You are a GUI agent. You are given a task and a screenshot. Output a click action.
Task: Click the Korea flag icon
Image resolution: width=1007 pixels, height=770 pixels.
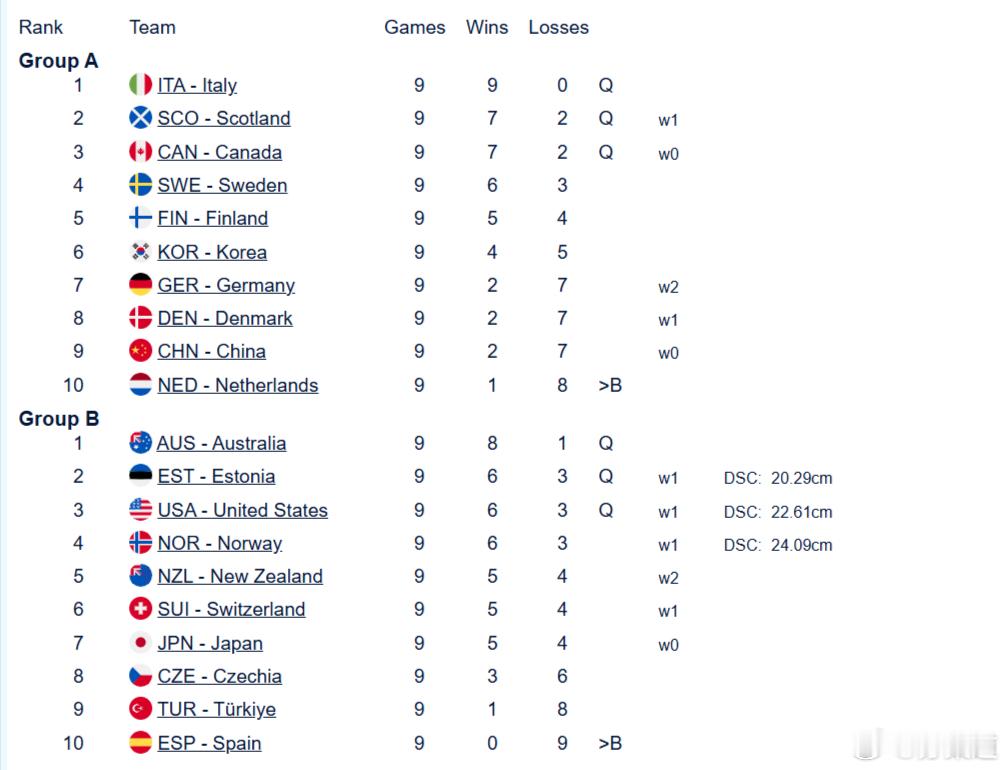tap(141, 252)
